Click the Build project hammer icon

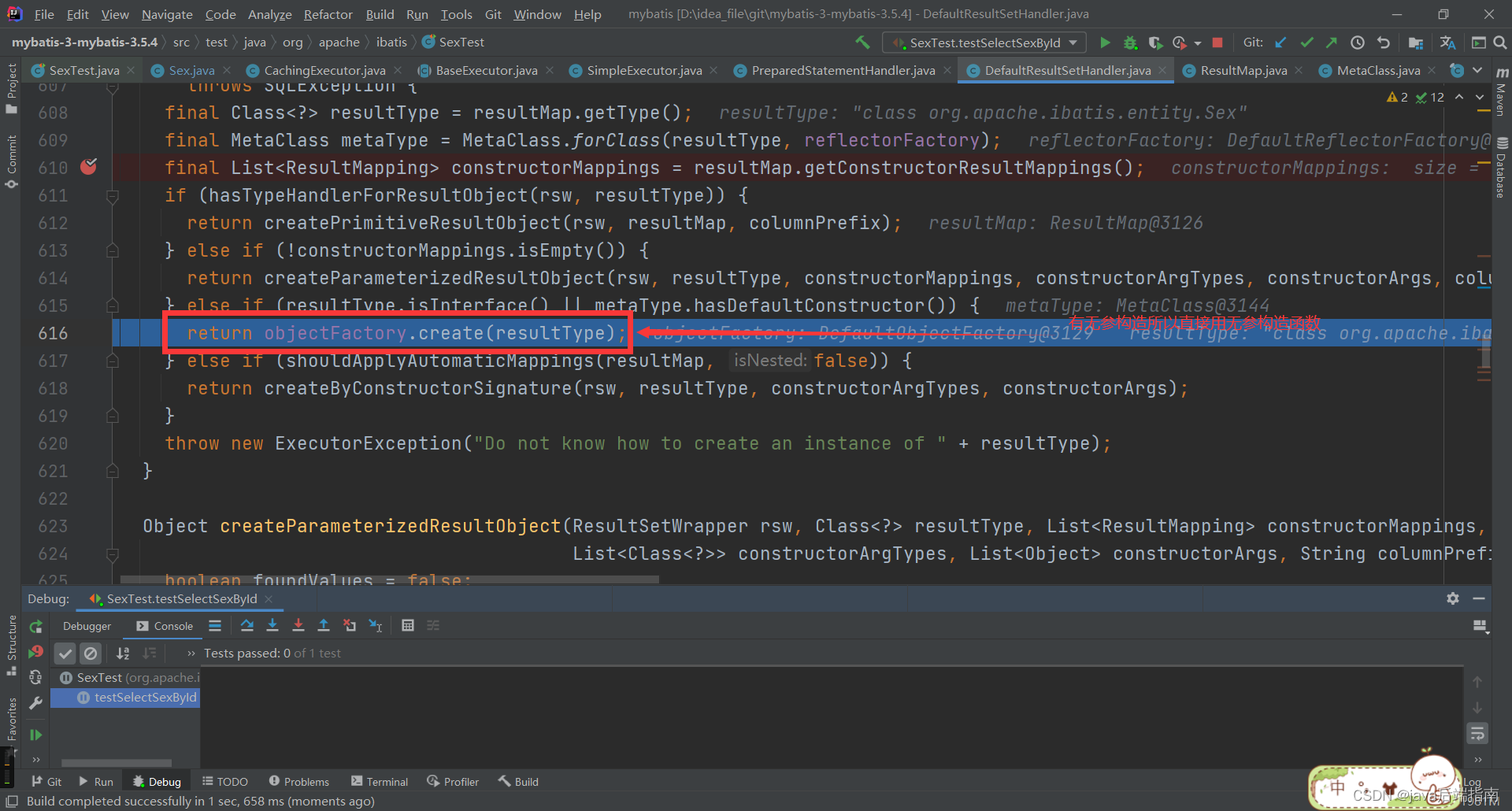pyautogui.click(x=863, y=43)
